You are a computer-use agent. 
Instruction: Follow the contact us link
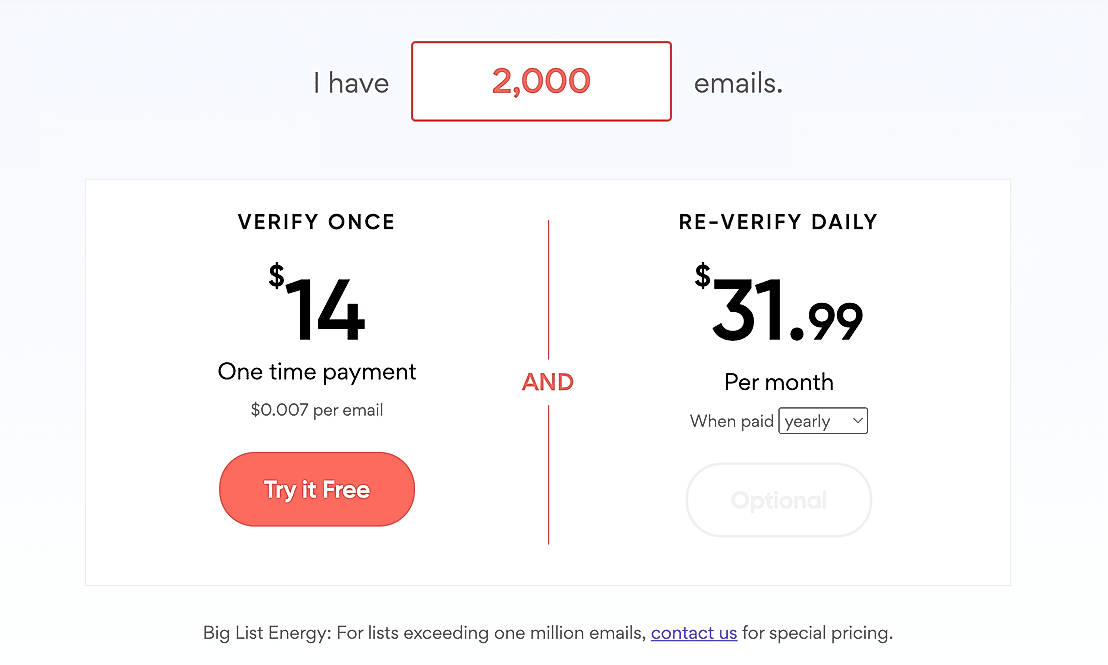[694, 633]
